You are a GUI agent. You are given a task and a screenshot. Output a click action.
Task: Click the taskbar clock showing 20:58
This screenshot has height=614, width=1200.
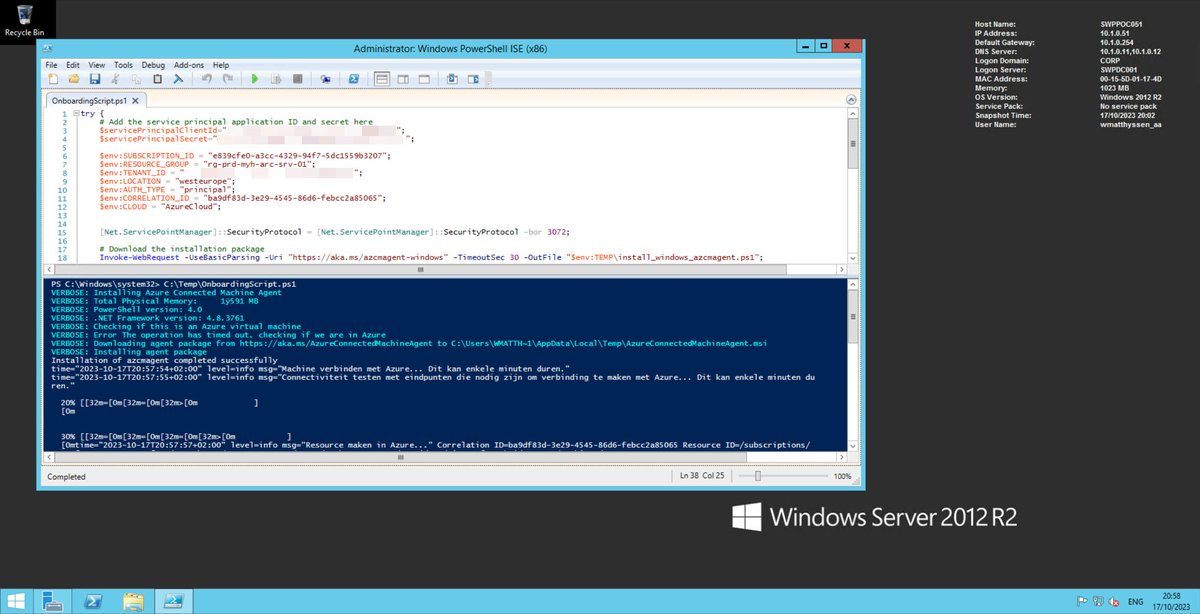pyautogui.click(x=1171, y=601)
